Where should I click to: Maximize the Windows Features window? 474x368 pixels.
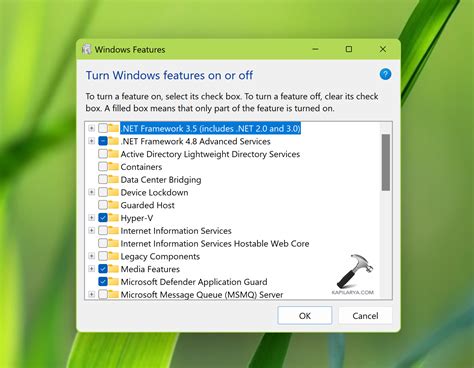349,49
